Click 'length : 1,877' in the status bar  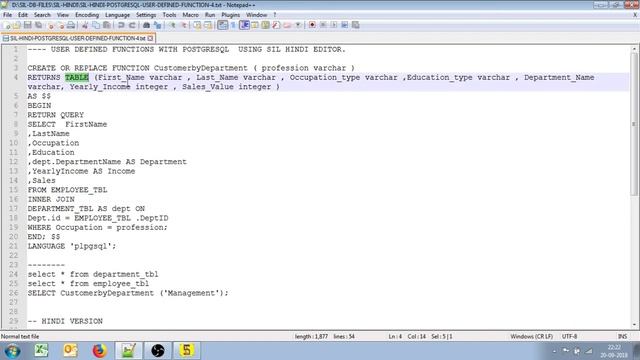coord(311,337)
